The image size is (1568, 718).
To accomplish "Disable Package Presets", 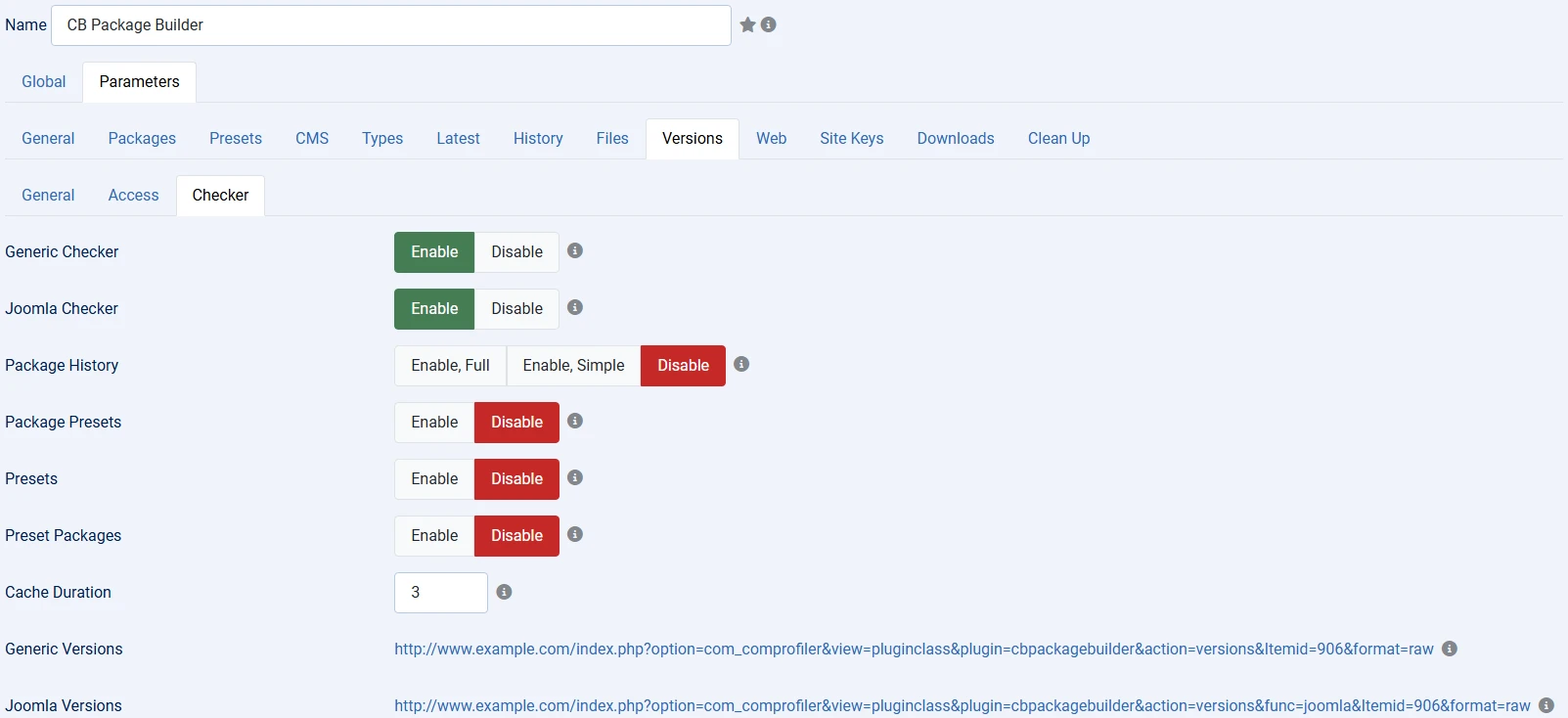I will [516, 423].
